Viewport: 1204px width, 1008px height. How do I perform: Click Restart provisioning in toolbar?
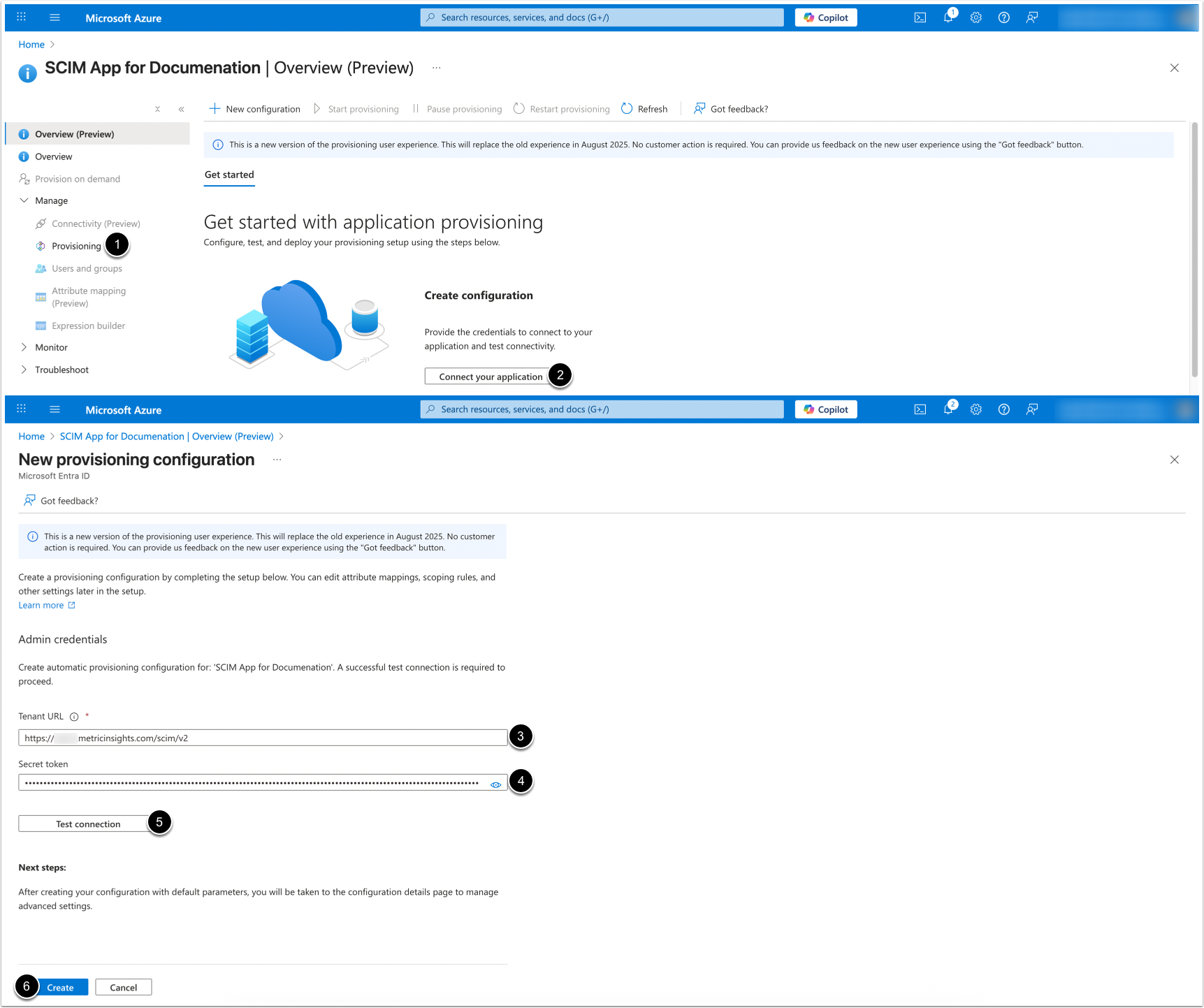(x=562, y=109)
